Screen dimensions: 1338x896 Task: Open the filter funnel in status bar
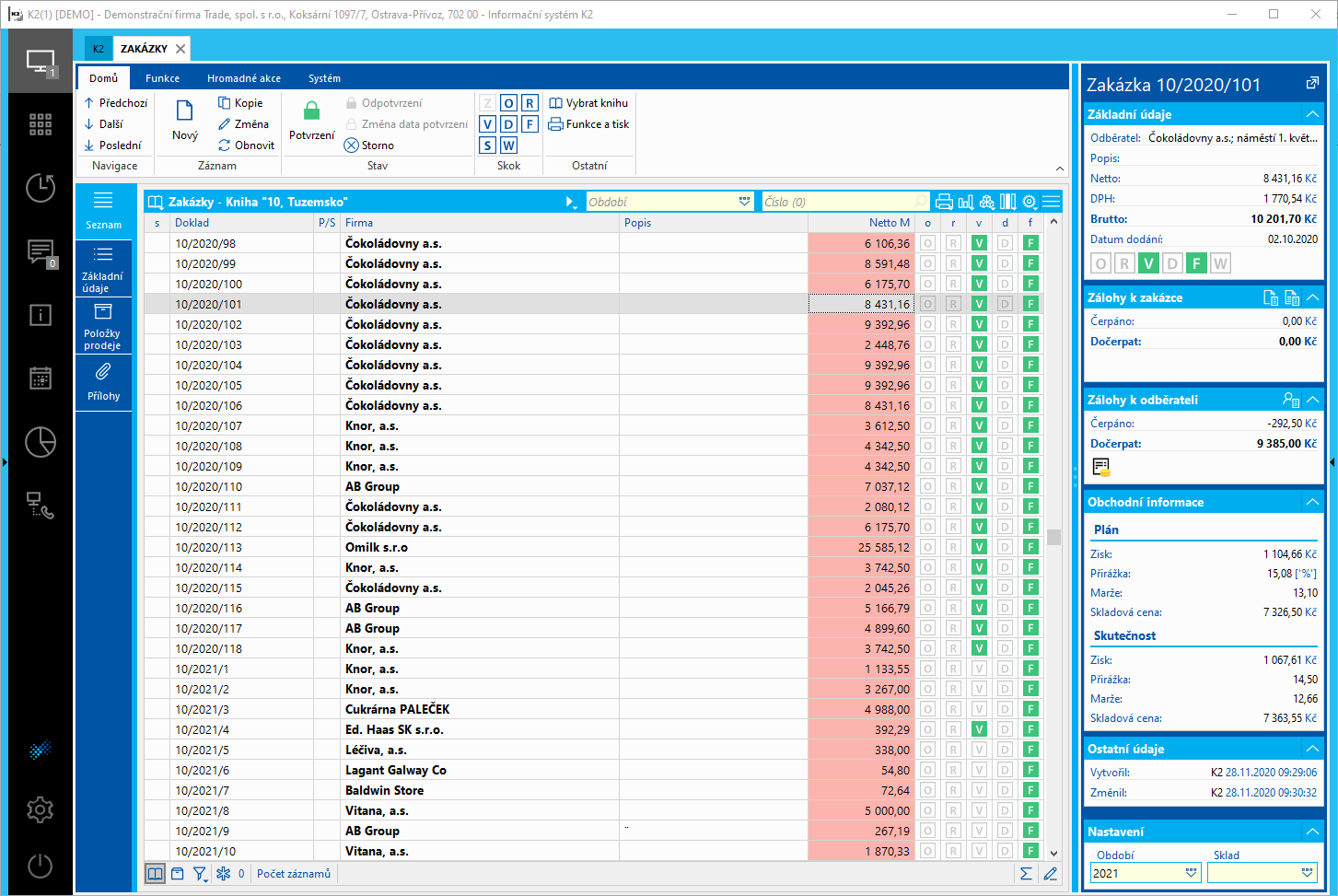tap(200, 874)
